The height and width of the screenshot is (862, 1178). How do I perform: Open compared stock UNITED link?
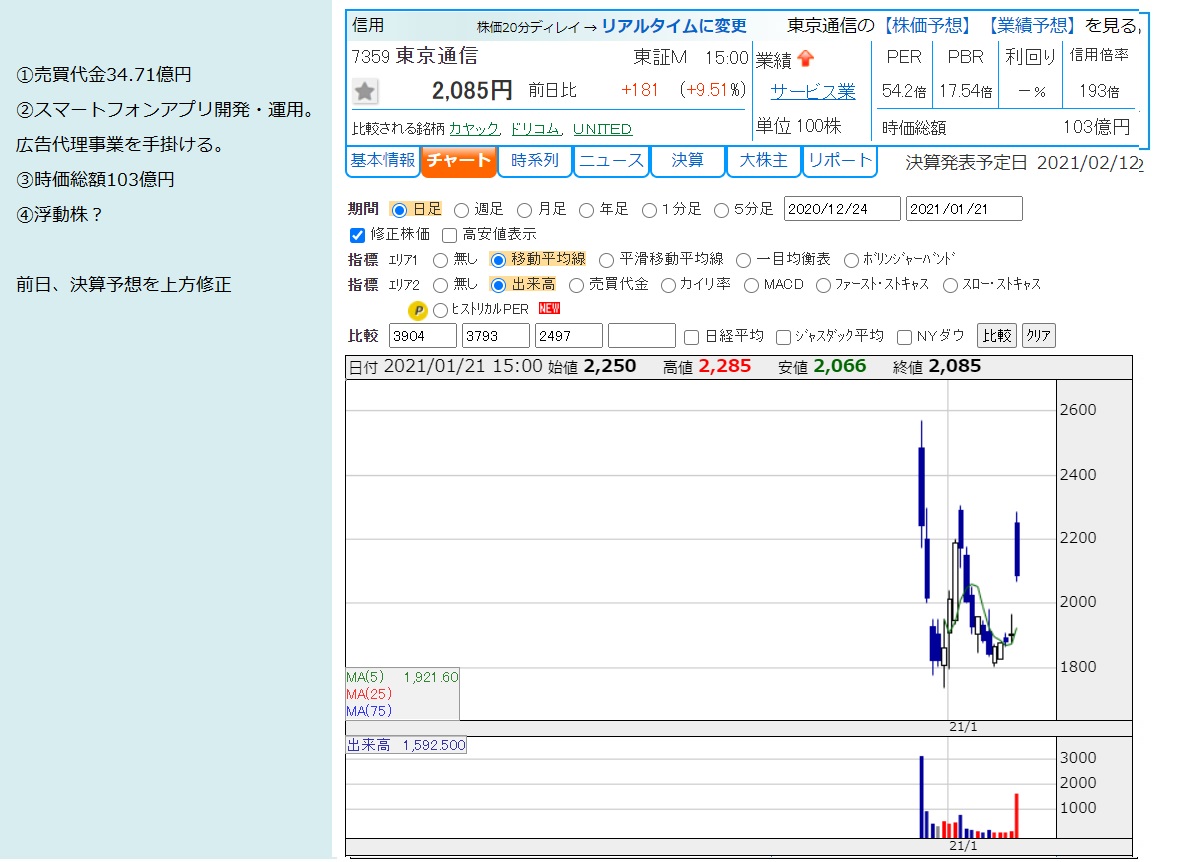click(602, 129)
